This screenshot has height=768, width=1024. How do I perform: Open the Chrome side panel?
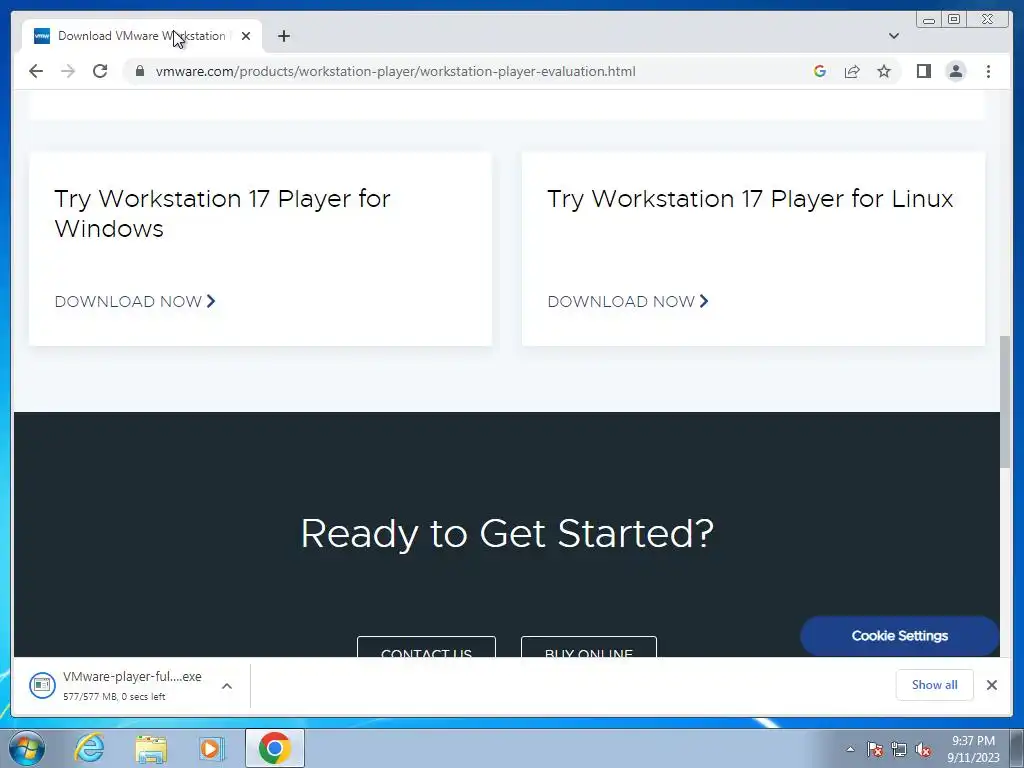point(923,71)
